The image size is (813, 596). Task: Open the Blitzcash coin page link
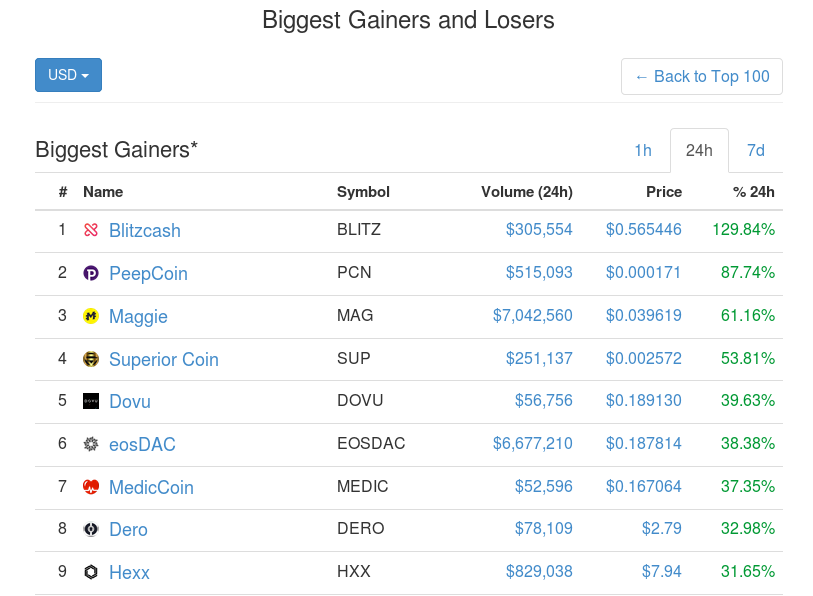point(145,230)
